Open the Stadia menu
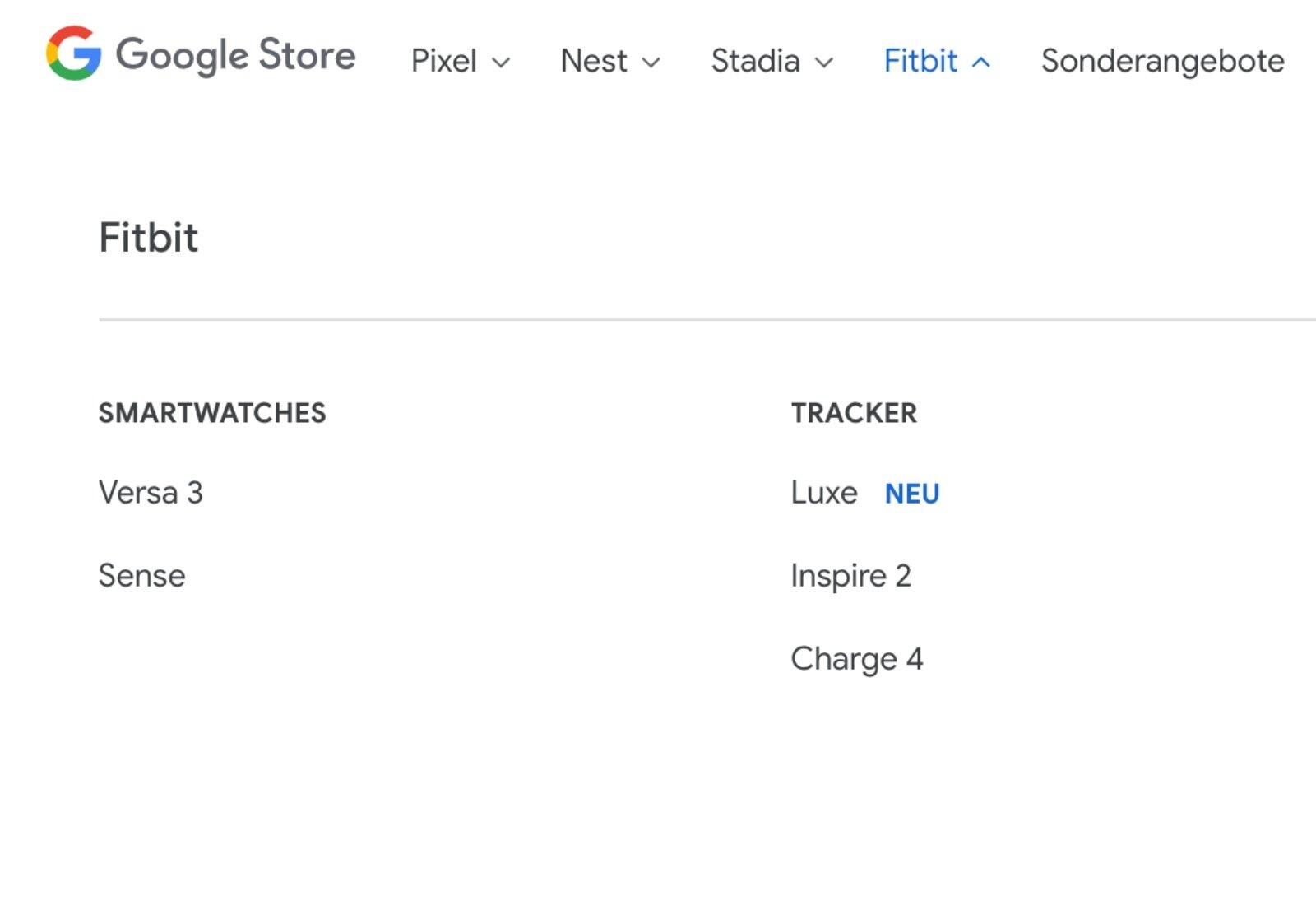This screenshot has width=1316, height=905. pos(755,61)
